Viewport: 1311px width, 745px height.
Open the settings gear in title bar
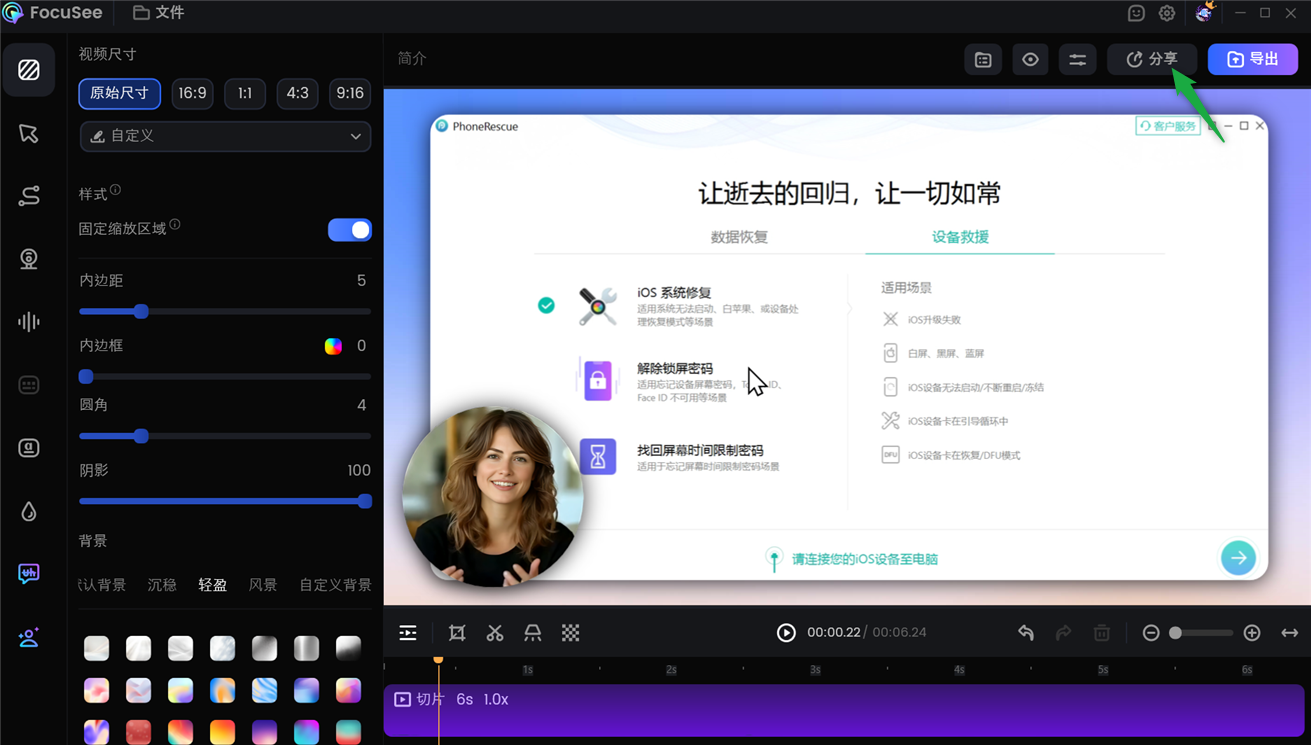tap(1167, 13)
